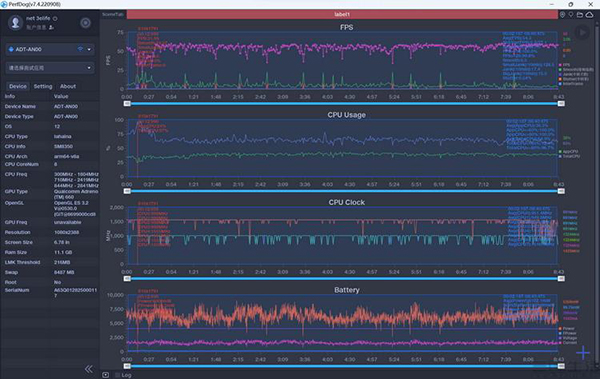600x379 pixels.
Task: Toggle Stutter series in FPS legend
Action: (x=573, y=79)
